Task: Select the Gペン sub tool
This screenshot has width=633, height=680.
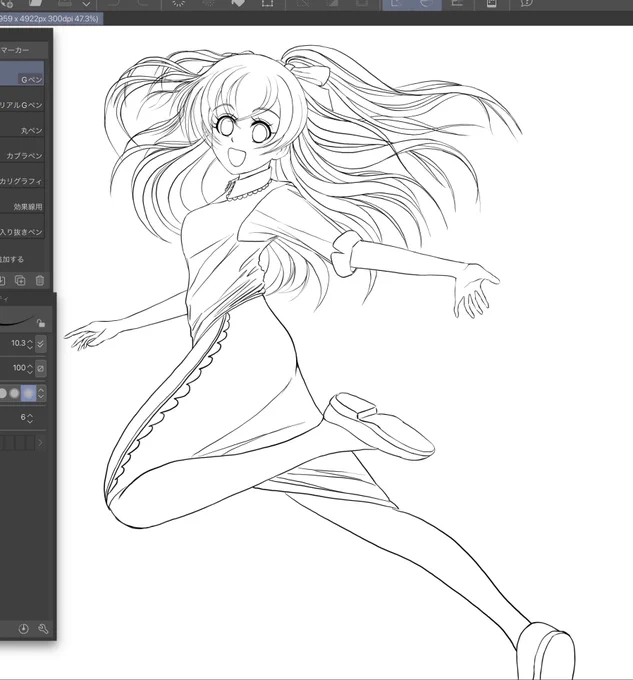Action: coord(22,73)
